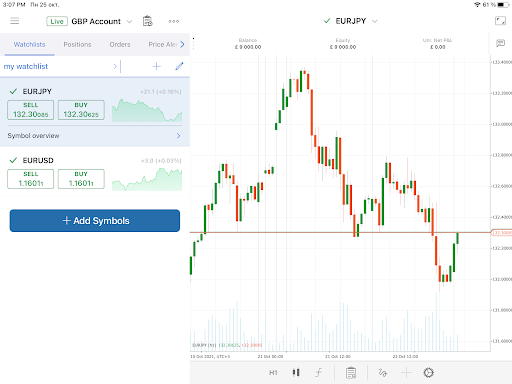
Task: Expand the GBP Account dropdown
Action: pos(129,21)
